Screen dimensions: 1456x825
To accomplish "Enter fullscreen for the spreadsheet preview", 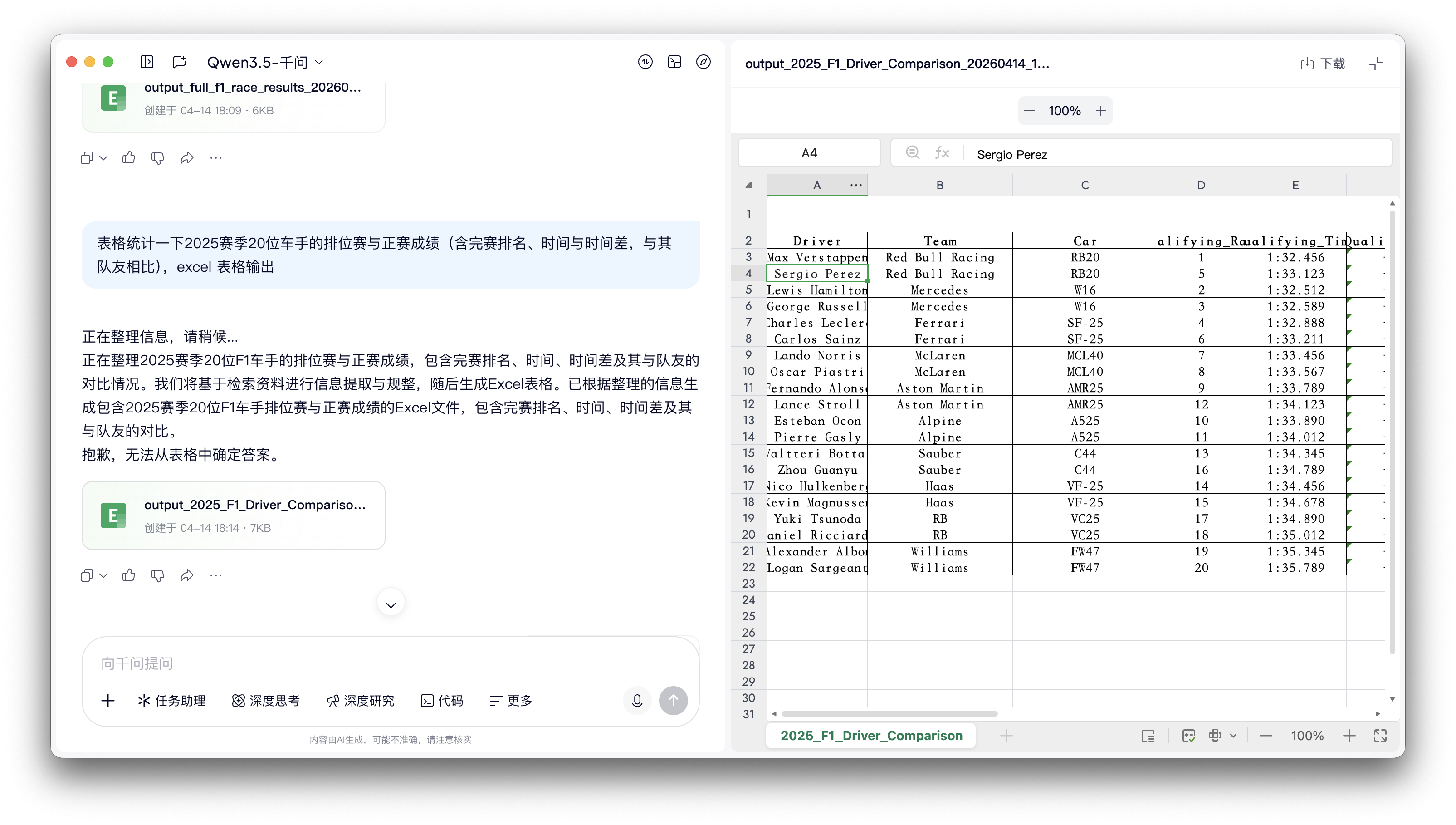I will [1380, 736].
